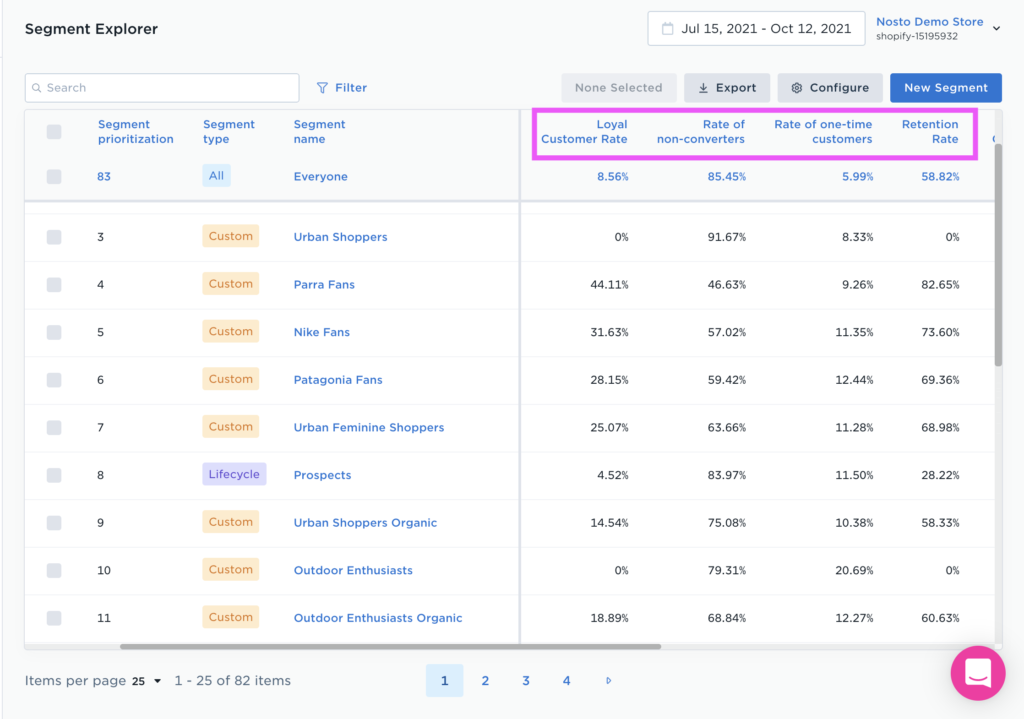The width and height of the screenshot is (1024, 719).
Task: Open the Configure settings button
Action: tap(830, 88)
